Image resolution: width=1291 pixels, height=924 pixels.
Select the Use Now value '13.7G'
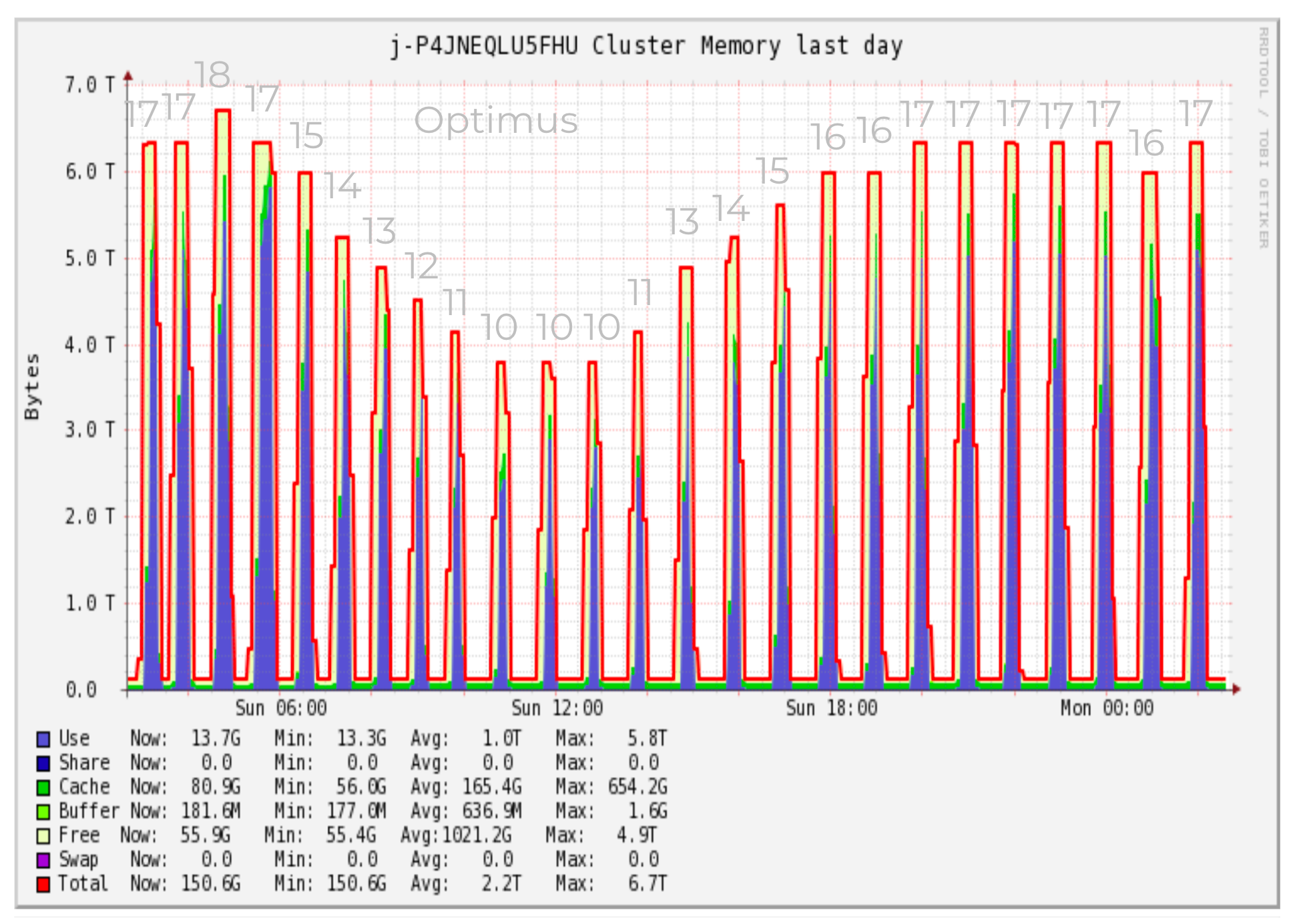click(216, 738)
